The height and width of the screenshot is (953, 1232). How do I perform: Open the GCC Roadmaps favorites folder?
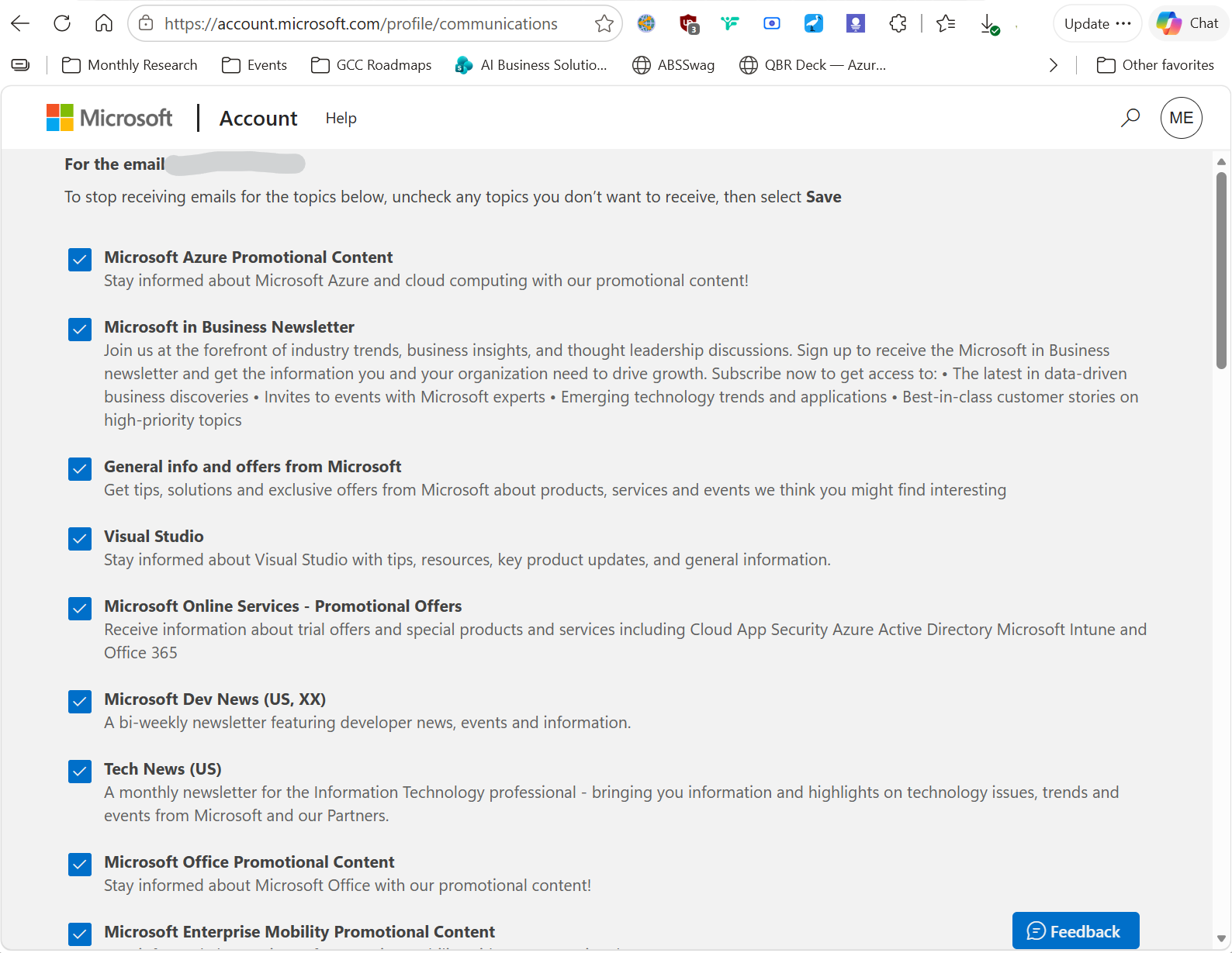pyautogui.click(x=371, y=65)
